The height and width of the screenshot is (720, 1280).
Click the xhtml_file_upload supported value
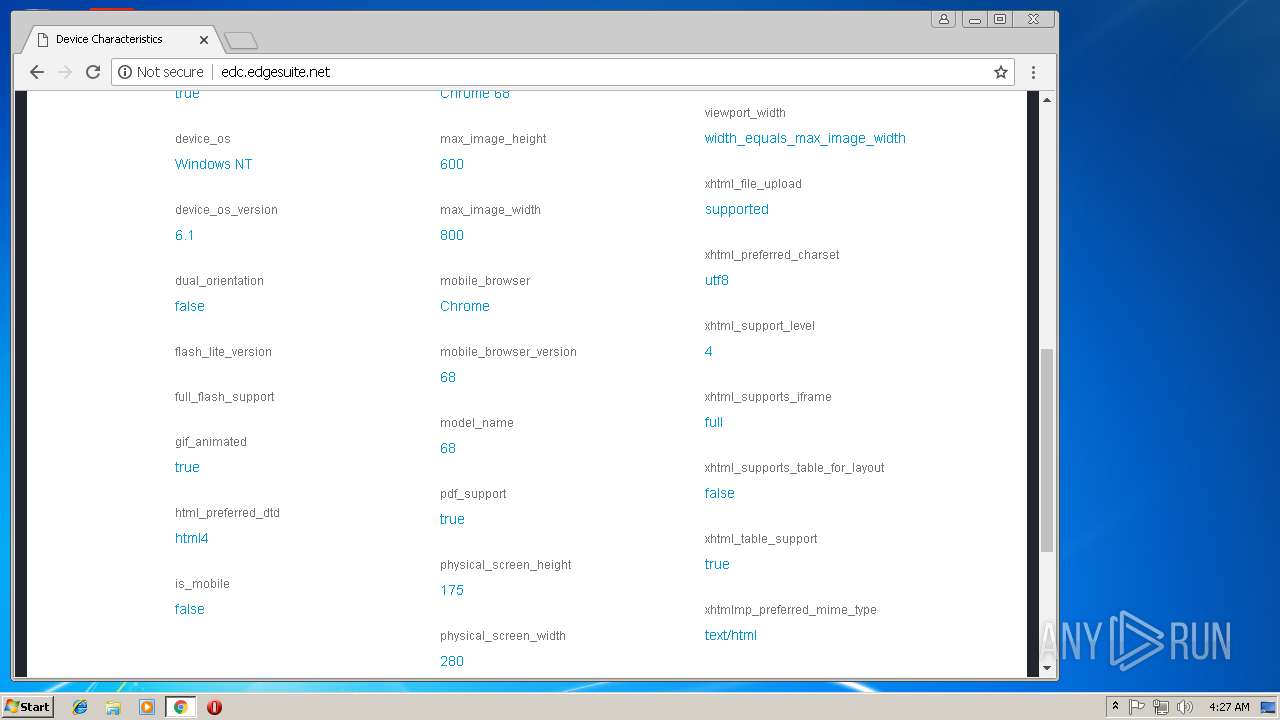[x=737, y=209]
